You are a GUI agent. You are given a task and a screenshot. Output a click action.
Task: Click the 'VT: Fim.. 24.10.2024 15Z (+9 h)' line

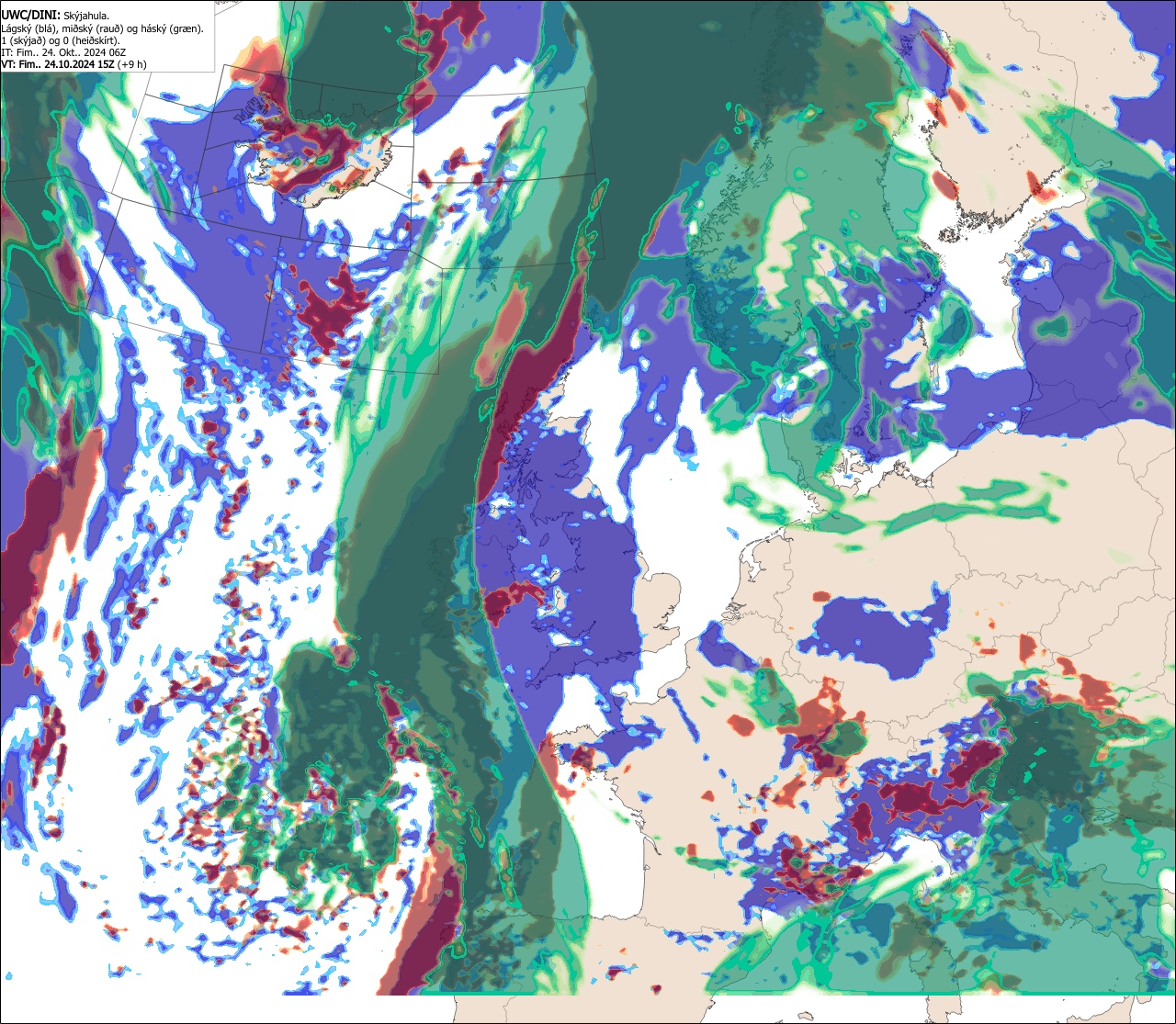pos(73,63)
